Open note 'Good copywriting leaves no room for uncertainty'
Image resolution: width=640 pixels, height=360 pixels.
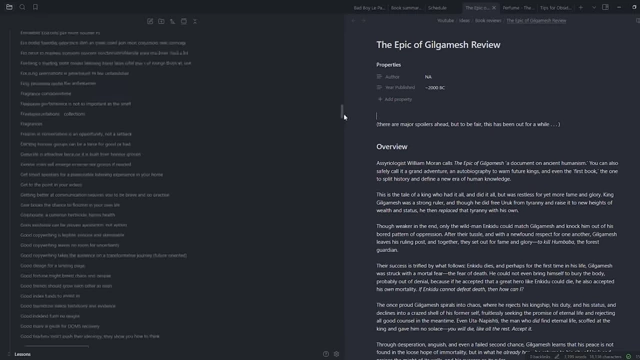pyautogui.click(x=69, y=245)
